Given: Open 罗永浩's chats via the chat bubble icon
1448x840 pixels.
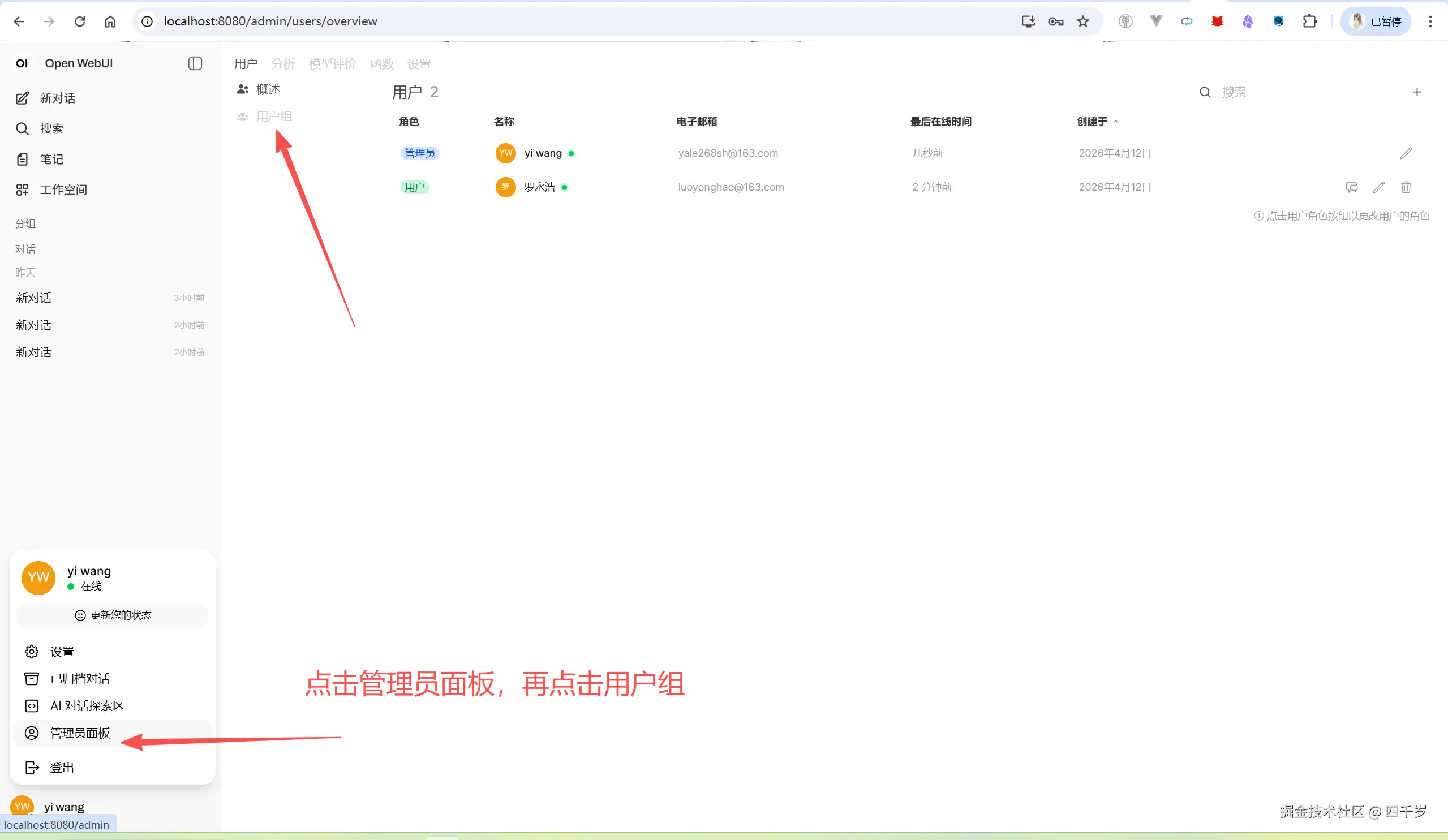Looking at the screenshot, I should click(1351, 187).
